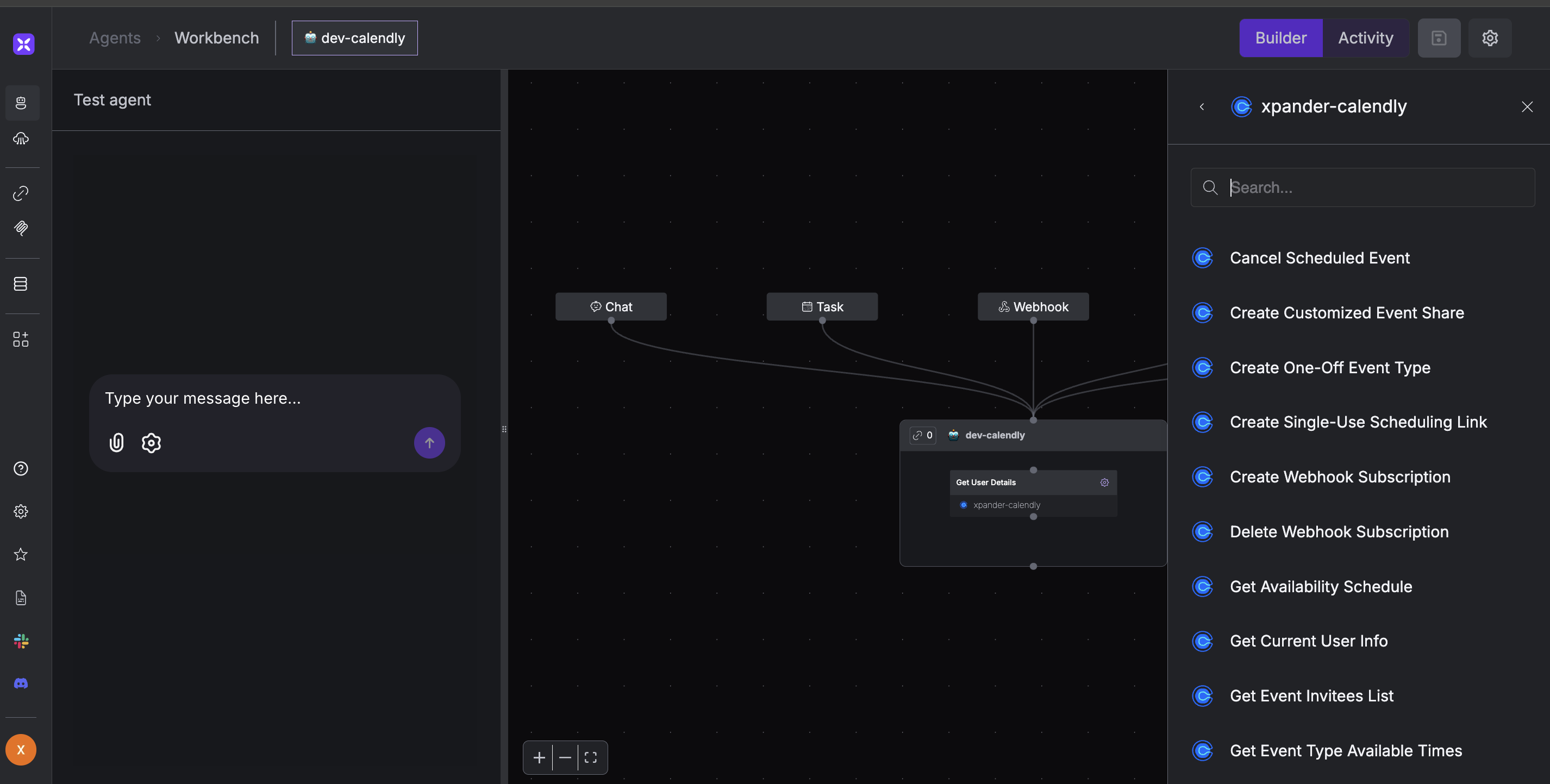The height and width of the screenshot is (784, 1550).
Task: Add Cancel Scheduled Event operation
Action: click(1319, 258)
